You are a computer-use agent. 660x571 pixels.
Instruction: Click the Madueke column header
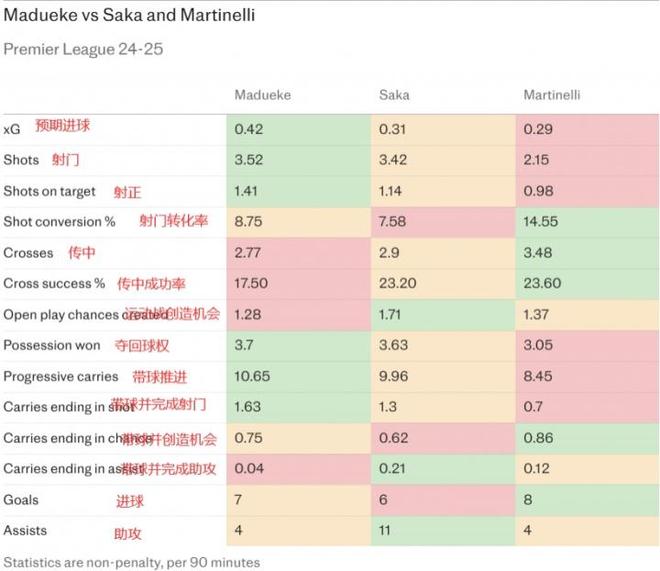[x=263, y=95]
